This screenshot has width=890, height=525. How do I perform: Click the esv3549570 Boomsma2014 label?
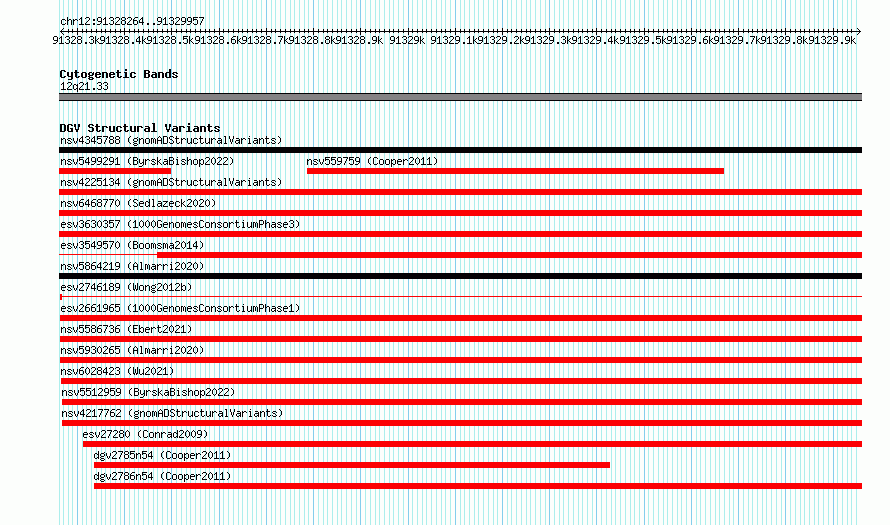pyautogui.click(x=132, y=245)
